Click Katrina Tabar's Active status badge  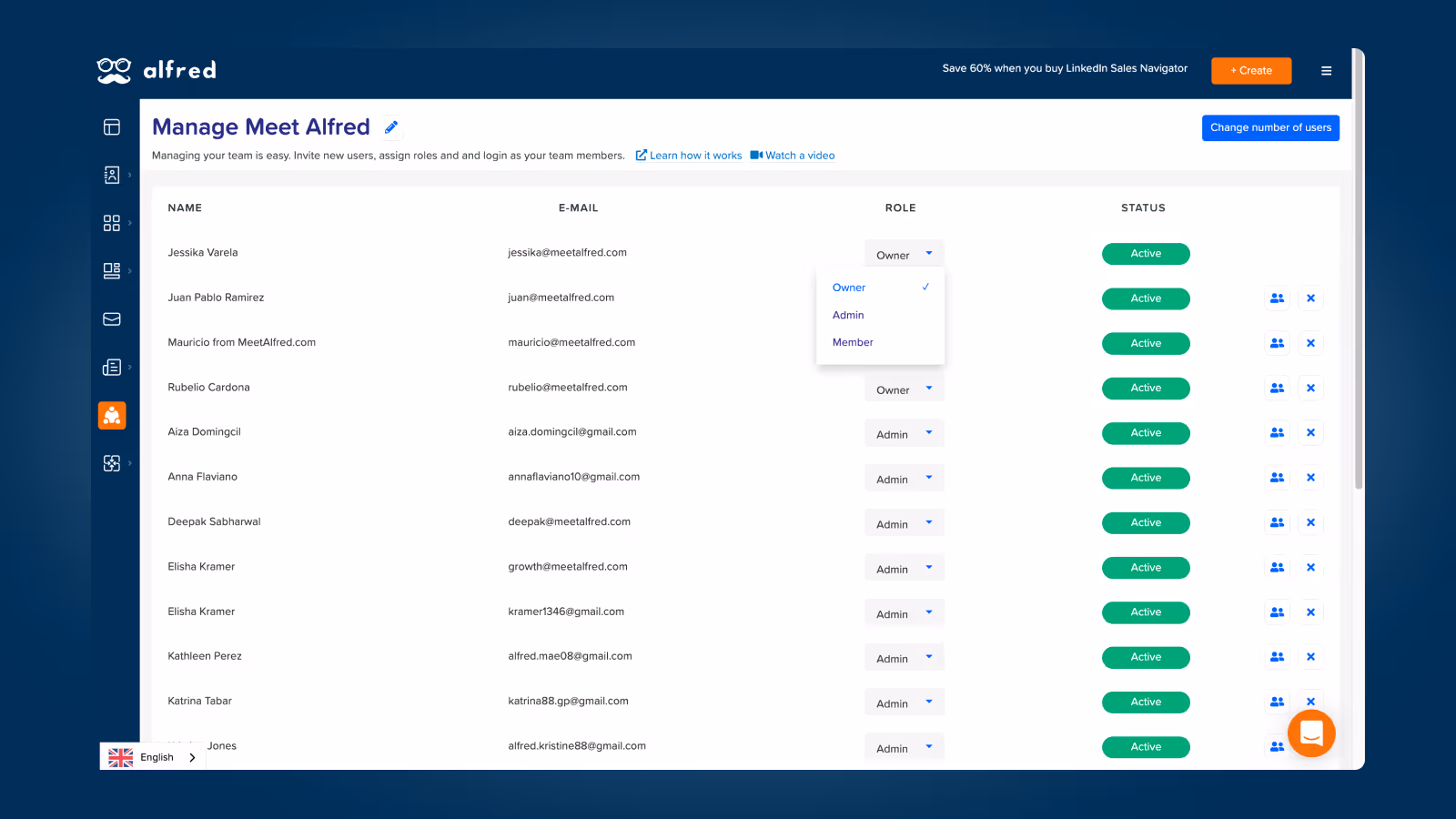click(1146, 703)
